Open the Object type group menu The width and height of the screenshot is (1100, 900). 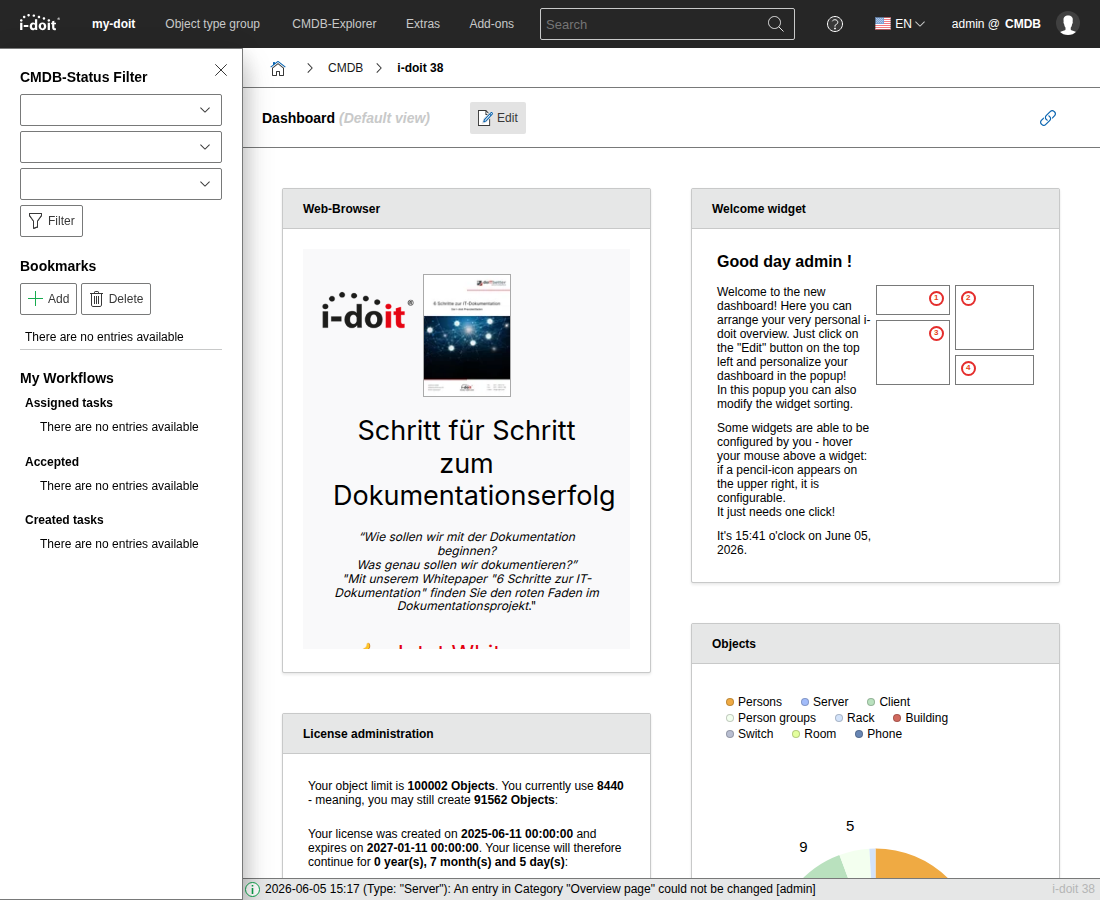[213, 24]
